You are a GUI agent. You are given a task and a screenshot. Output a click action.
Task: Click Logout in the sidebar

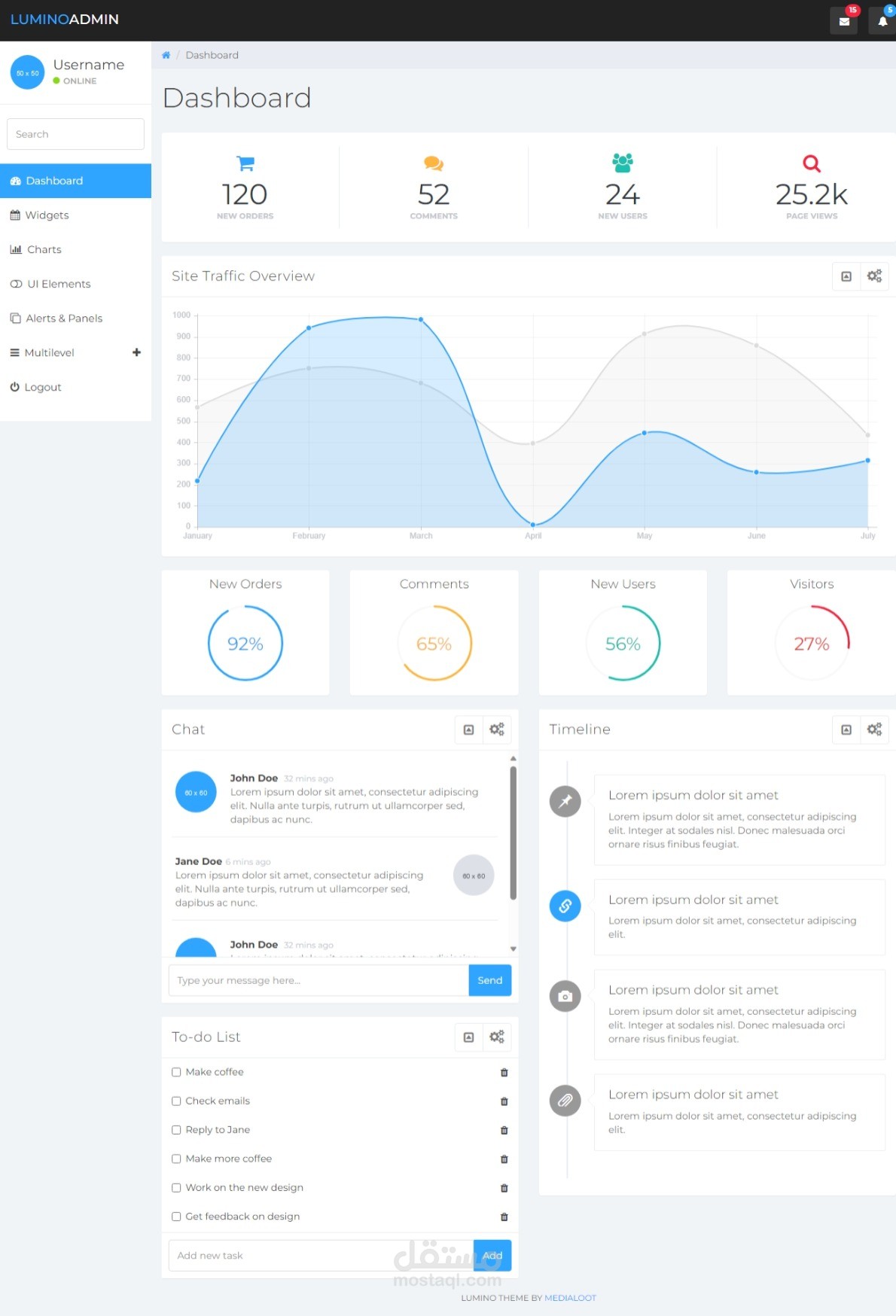(75, 387)
